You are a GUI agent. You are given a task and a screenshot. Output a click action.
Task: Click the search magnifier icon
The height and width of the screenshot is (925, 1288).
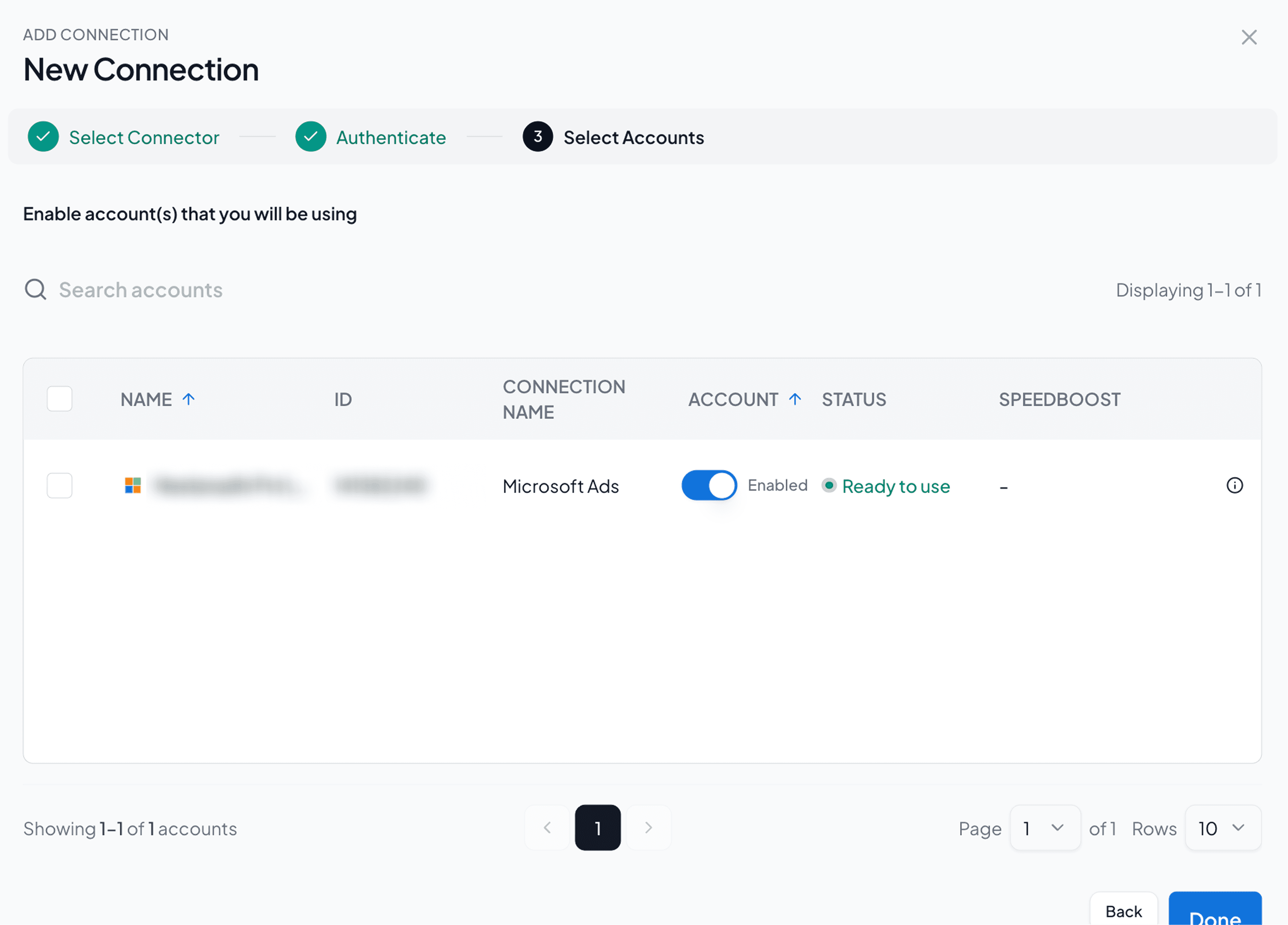(x=36, y=289)
